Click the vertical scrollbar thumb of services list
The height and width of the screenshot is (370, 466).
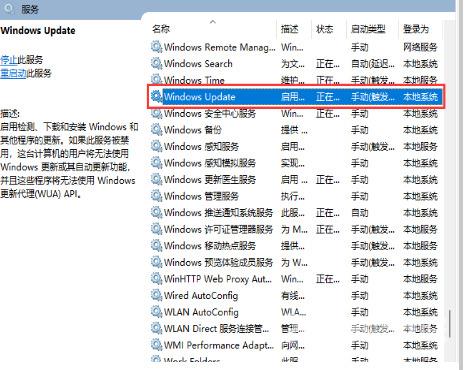click(x=450, y=324)
